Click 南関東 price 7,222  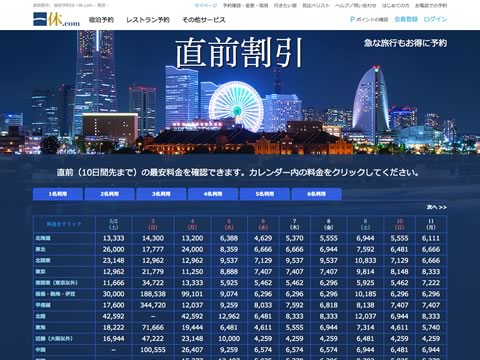click(x=431, y=283)
